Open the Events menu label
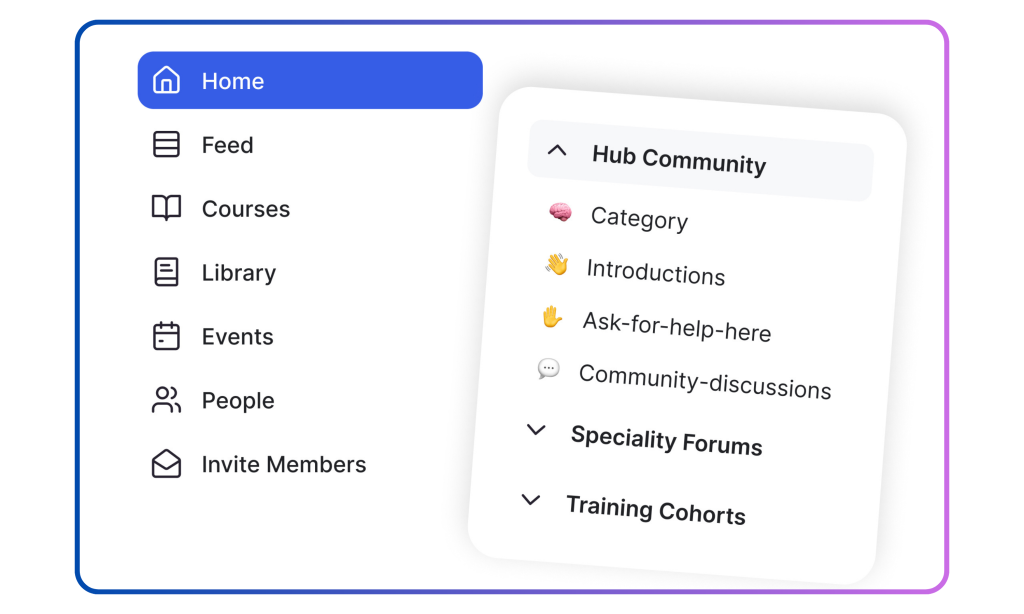Screen dimensions: 1024x614 (x=237, y=336)
